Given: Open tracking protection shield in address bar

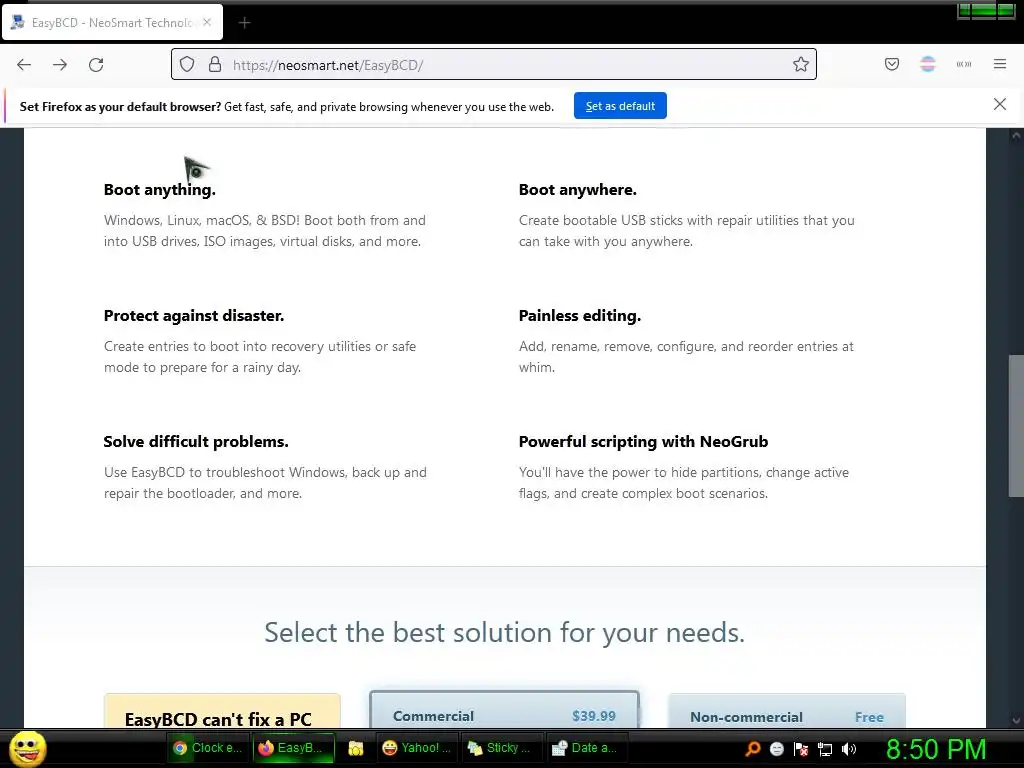Looking at the screenshot, I should tap(187, 65).
